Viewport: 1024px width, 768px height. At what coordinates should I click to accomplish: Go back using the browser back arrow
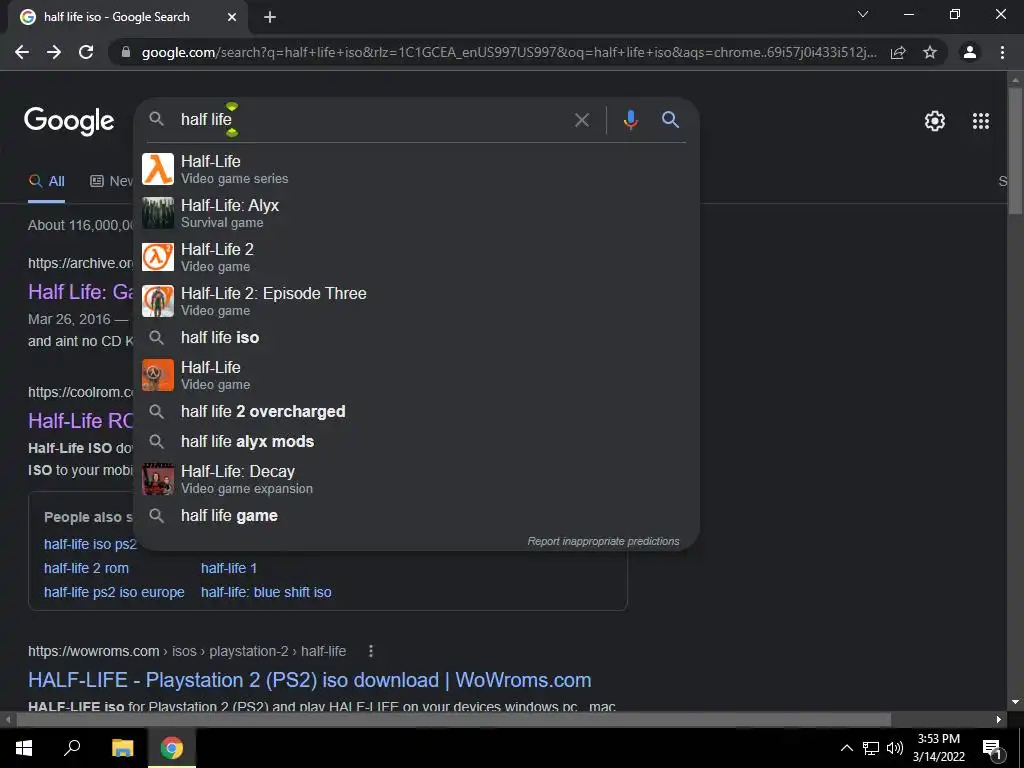22,52
